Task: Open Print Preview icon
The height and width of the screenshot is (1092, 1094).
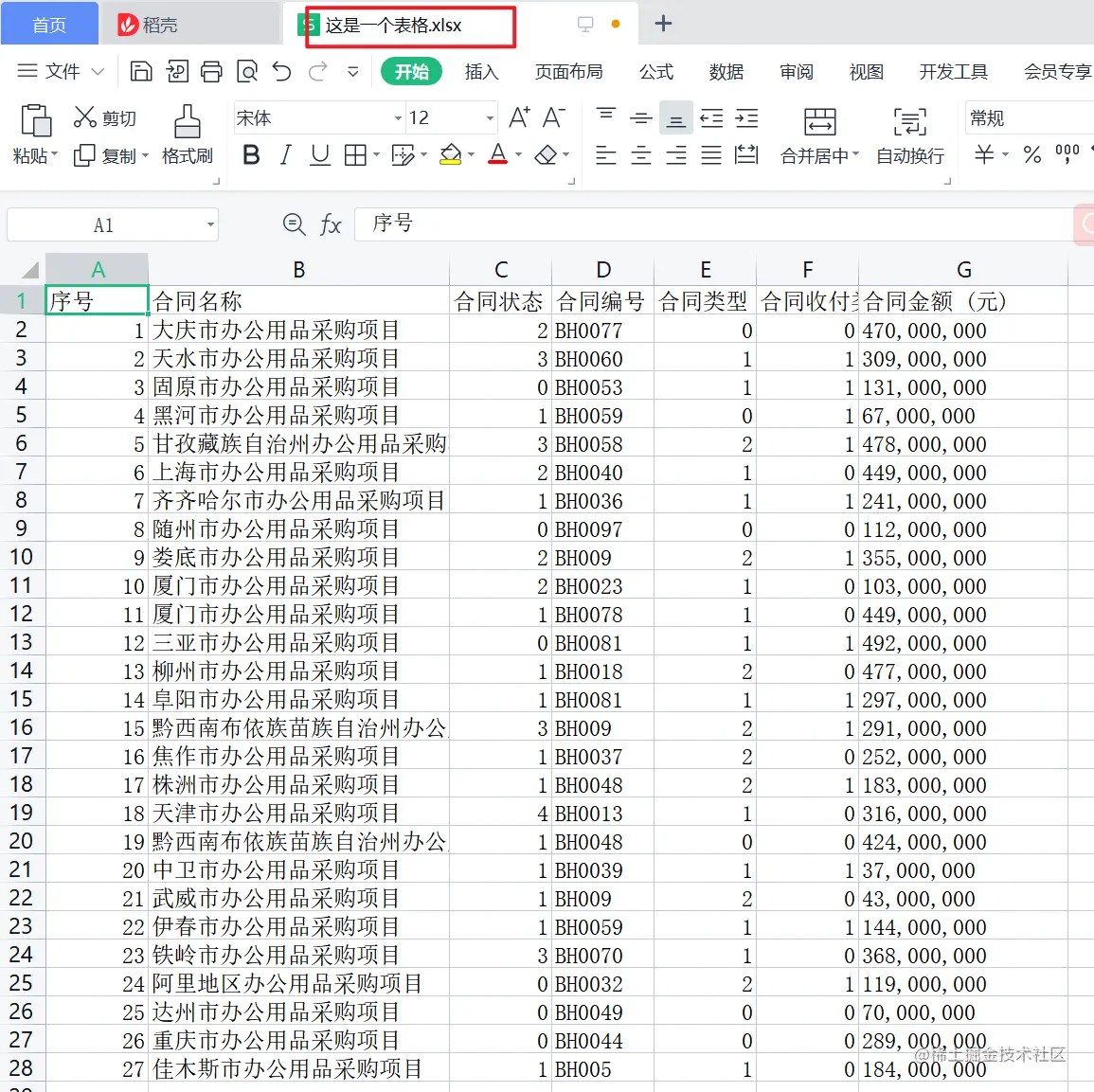Action: [x=247, y=71]
